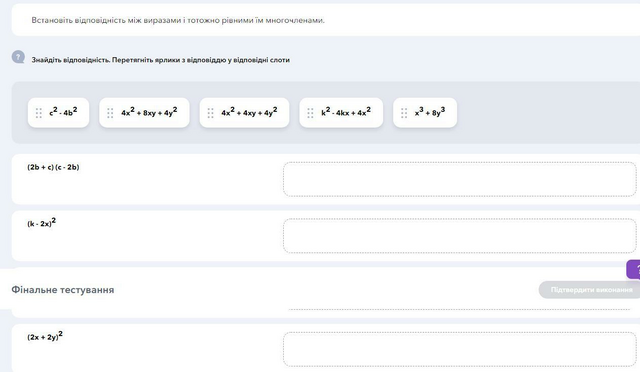Click drag handle of k² - 4kx + 4x² chip
This screenshot has width=640, height=372.
click(310, 113)
